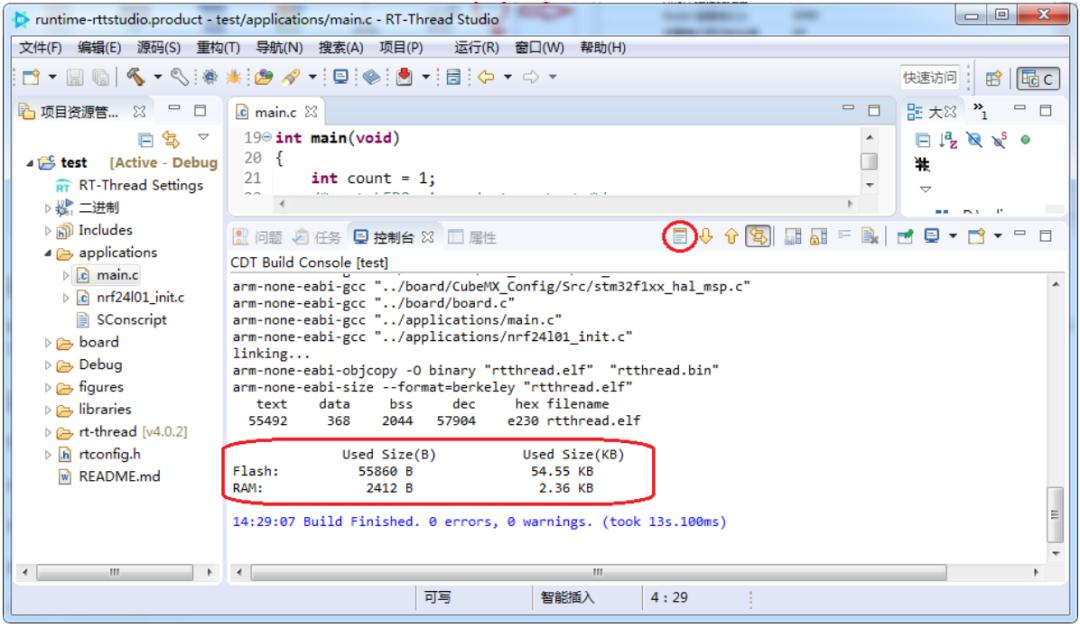The width and height of the screenshot is (1080, 628).
Task: Jump to next error with down arrow
Action: point(706,236)
